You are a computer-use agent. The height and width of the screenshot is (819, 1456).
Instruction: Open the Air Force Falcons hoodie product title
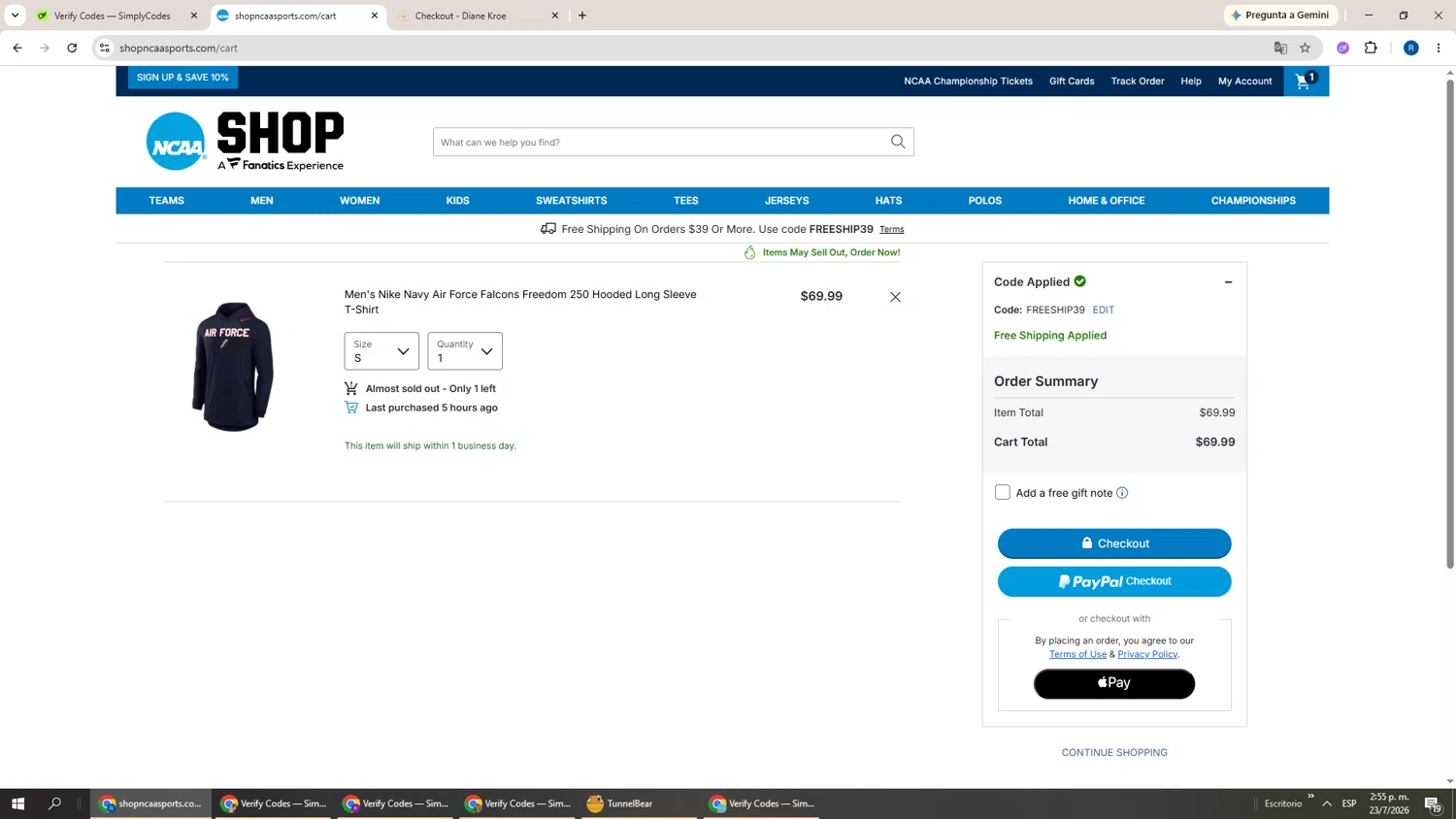click(x=520, y=302)
